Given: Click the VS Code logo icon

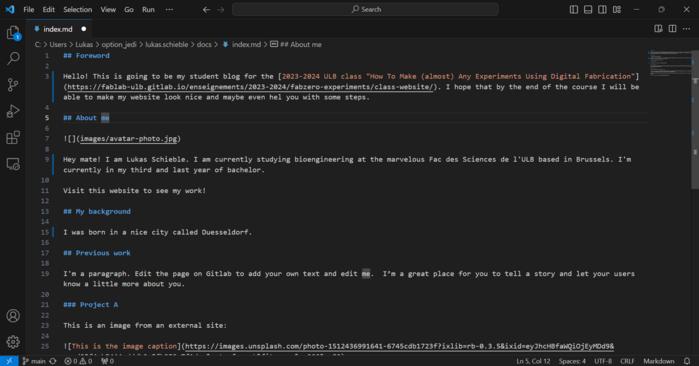Looking at the screenshot, I should pos(10,9).
